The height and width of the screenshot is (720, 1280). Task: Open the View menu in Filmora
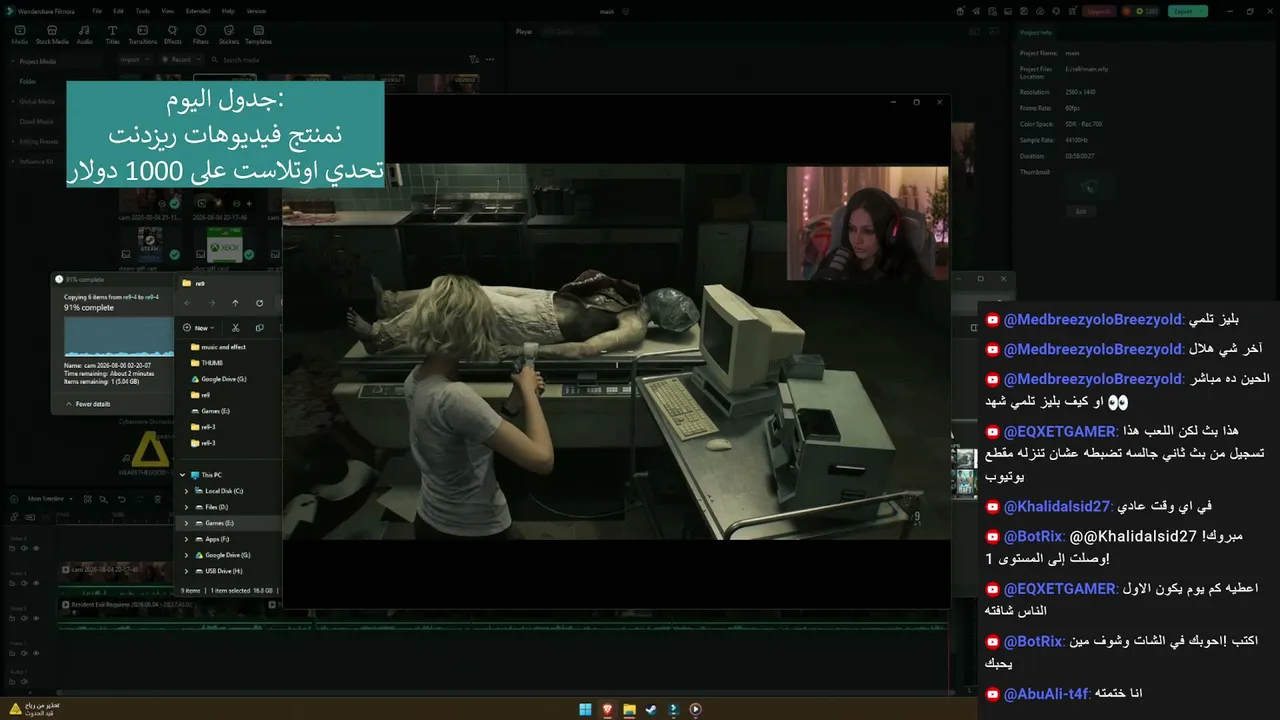[168, 11]
